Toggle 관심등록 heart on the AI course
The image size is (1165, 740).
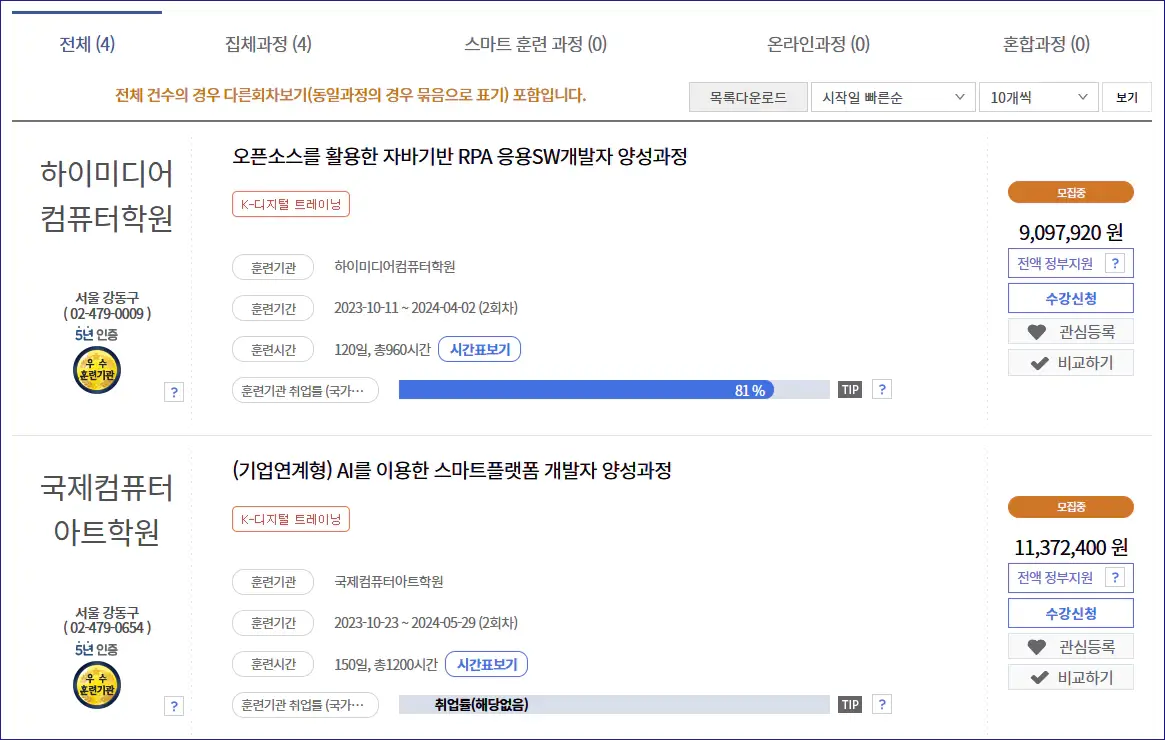[x=1070, y=646]
